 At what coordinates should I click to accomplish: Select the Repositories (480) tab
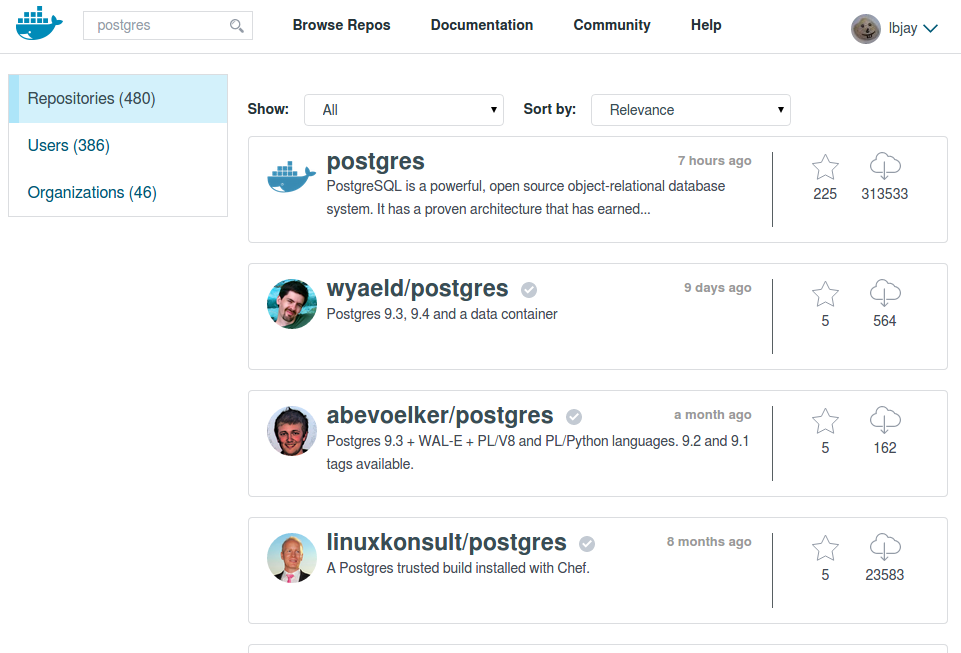pos(118,99)
